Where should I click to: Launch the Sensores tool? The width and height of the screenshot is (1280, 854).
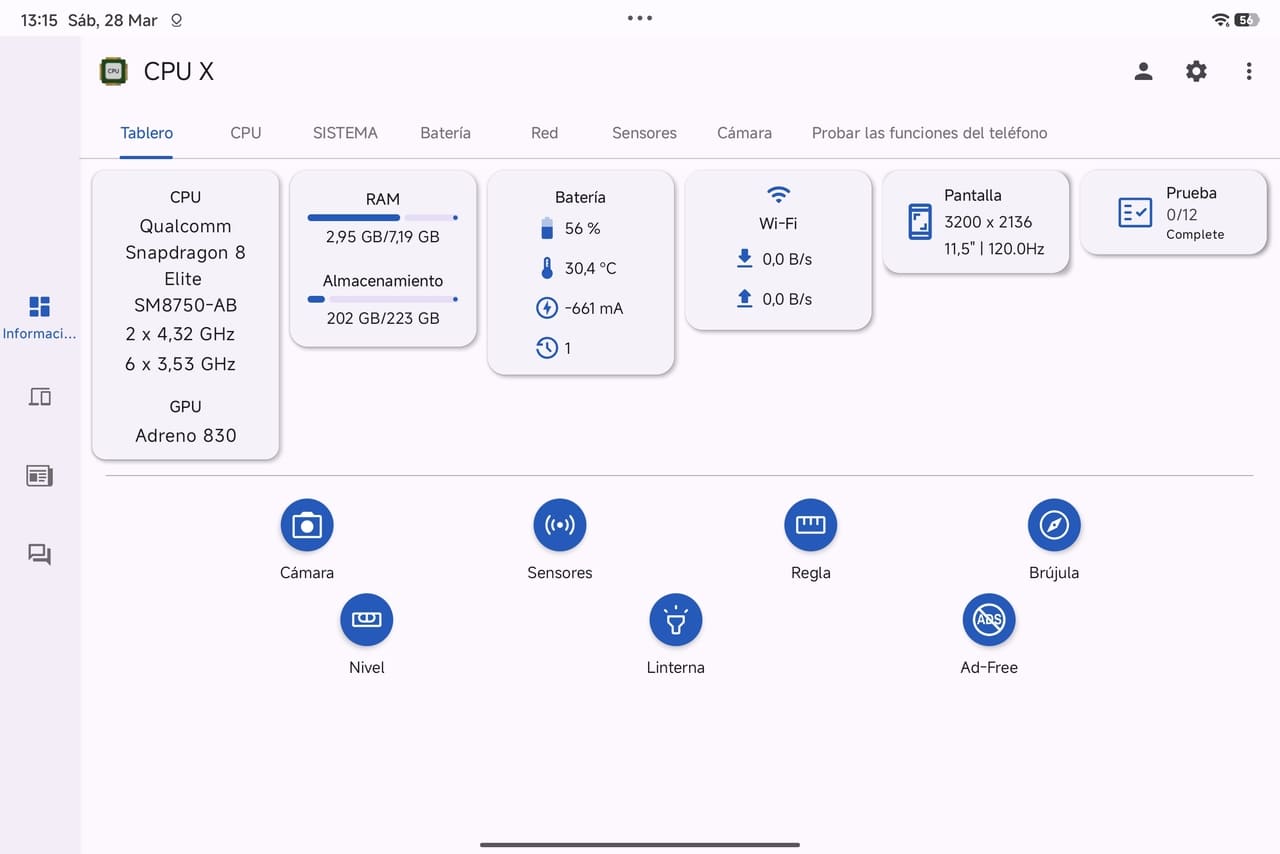point(559,525)
